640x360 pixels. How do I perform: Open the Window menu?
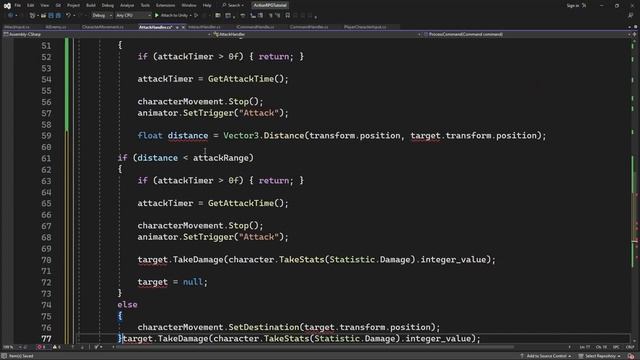pos(189,5)
